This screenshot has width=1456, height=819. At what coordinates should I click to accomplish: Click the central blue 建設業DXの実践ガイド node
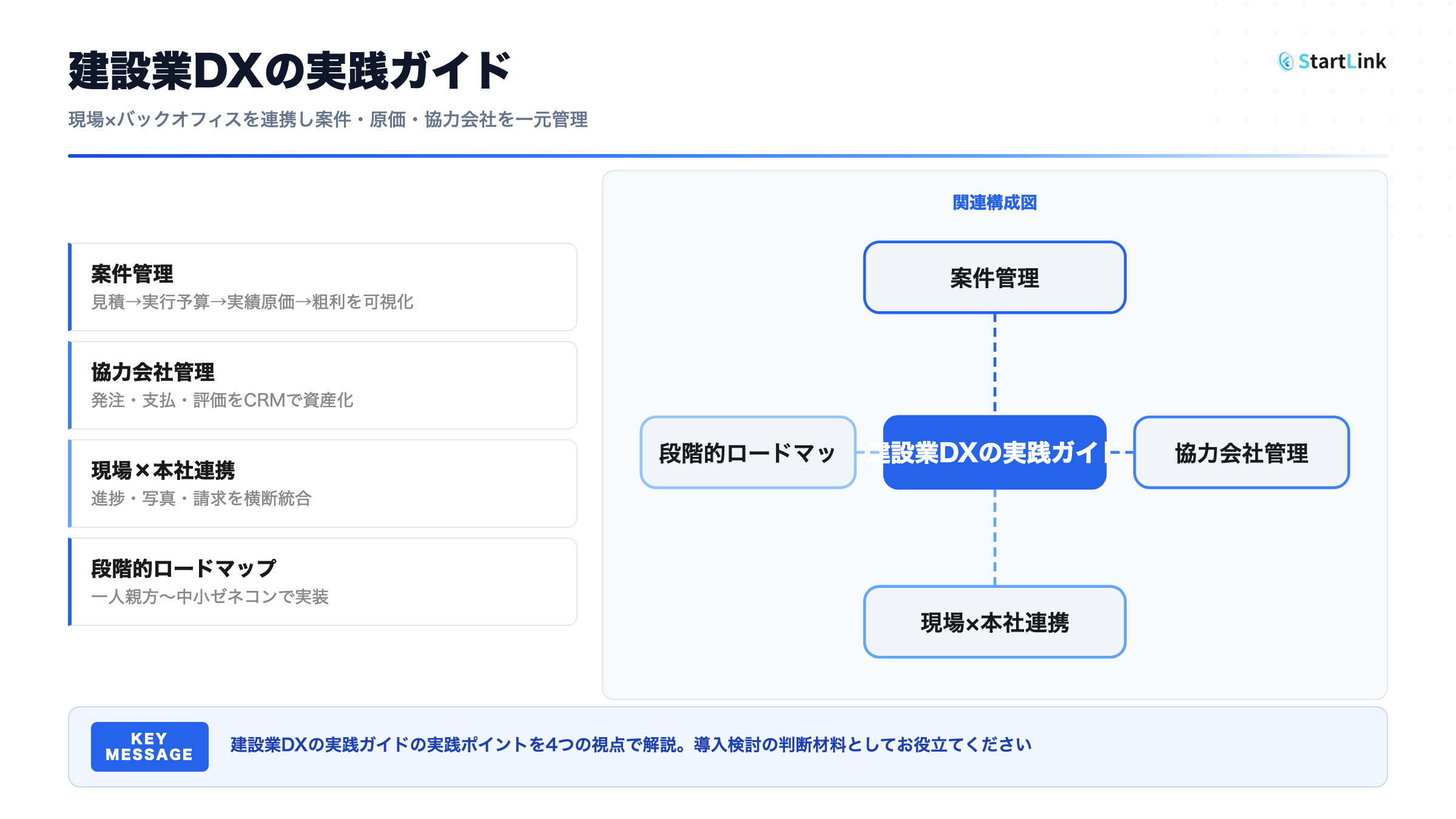[994, 453]
